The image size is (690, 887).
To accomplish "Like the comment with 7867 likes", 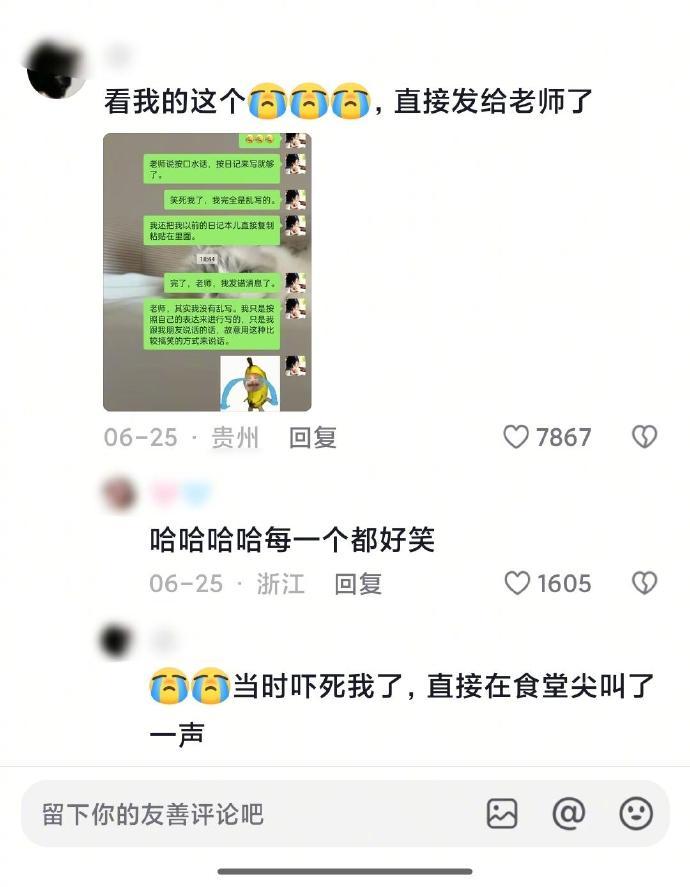I will coord(515,437).
